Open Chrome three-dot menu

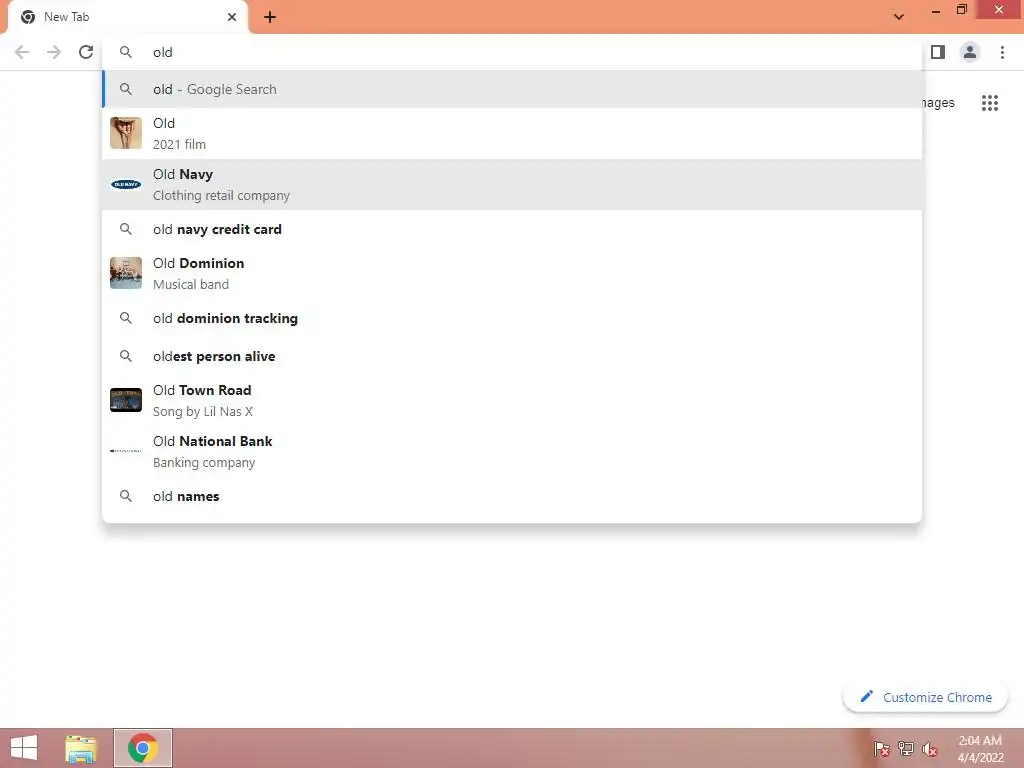tap(1002, 52)
